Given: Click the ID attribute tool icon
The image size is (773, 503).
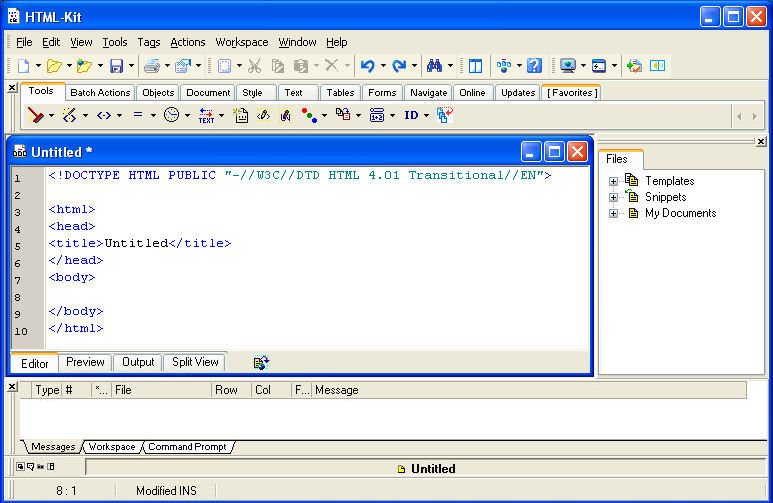Looking at the screenshot, I should 411,115.
